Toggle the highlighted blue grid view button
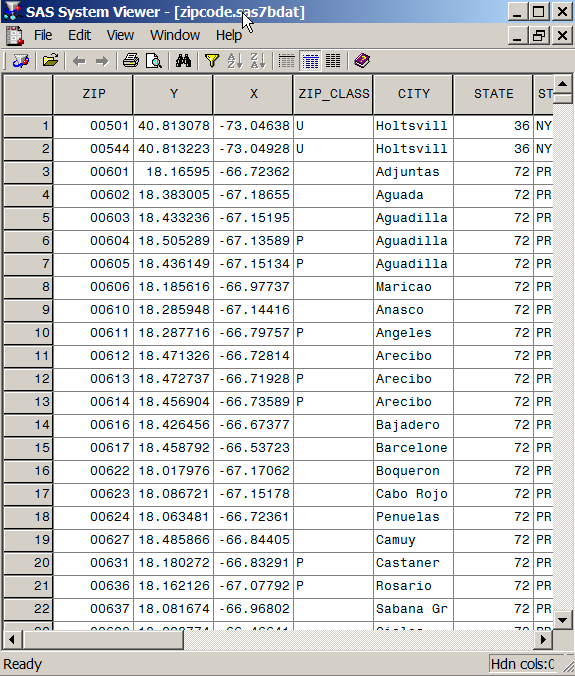 tap(310, 61)
